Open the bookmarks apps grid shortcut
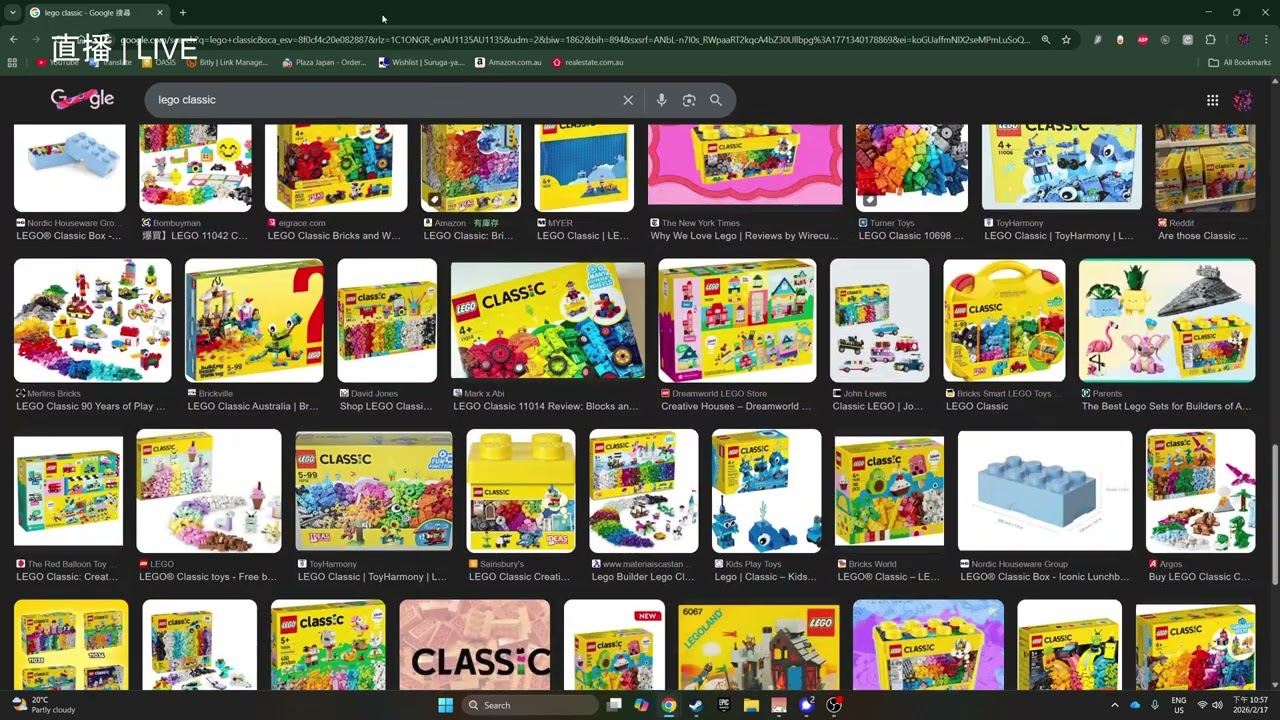The width and height of the screenshot is (1280, 720). click(x=12, y=62)
